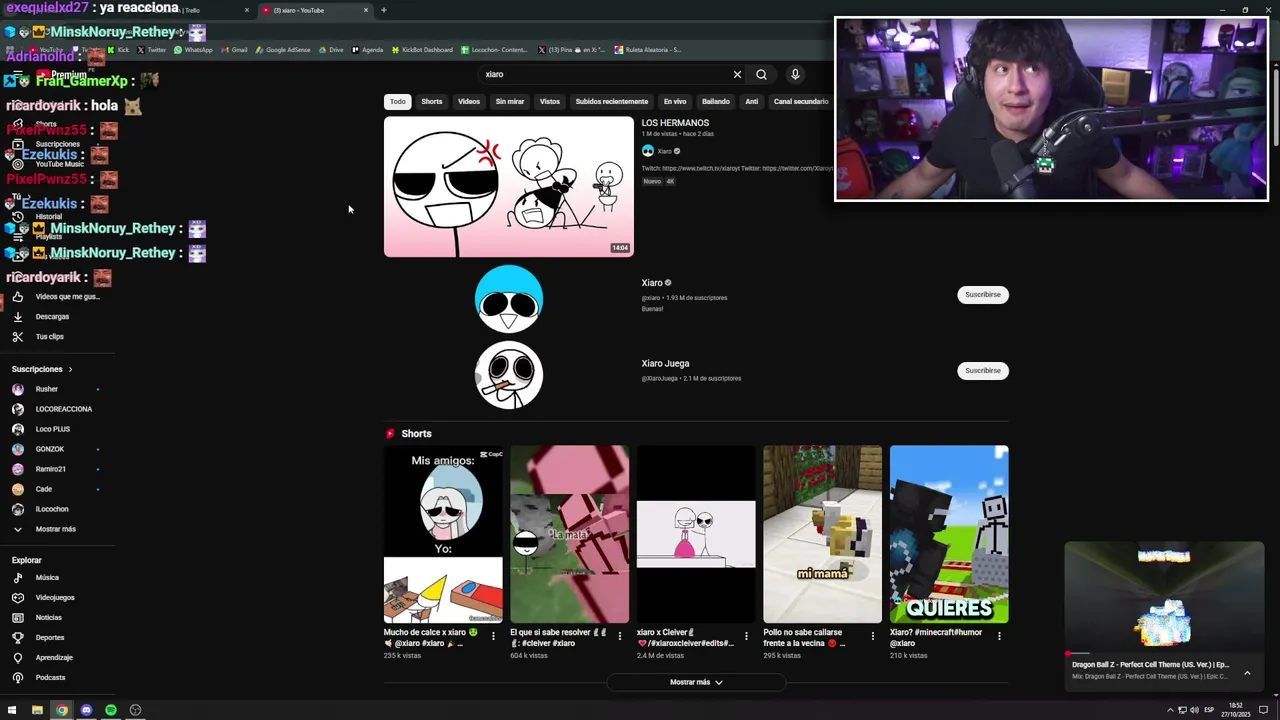Open the Música explore section
1280x720 pixels.
coord(47,578)
